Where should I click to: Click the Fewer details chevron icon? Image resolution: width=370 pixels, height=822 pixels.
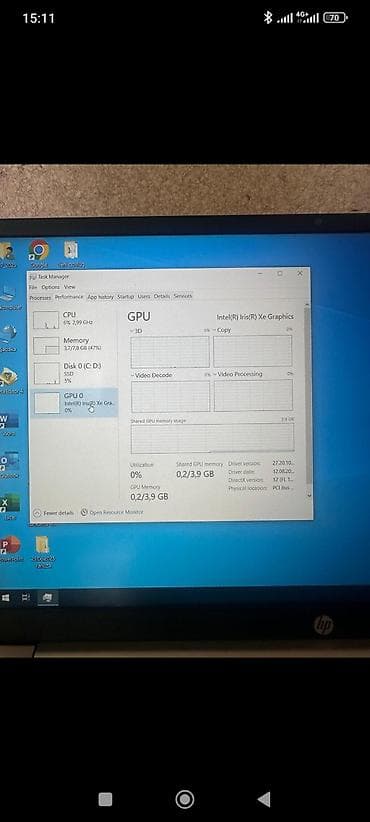coord(37,512)
